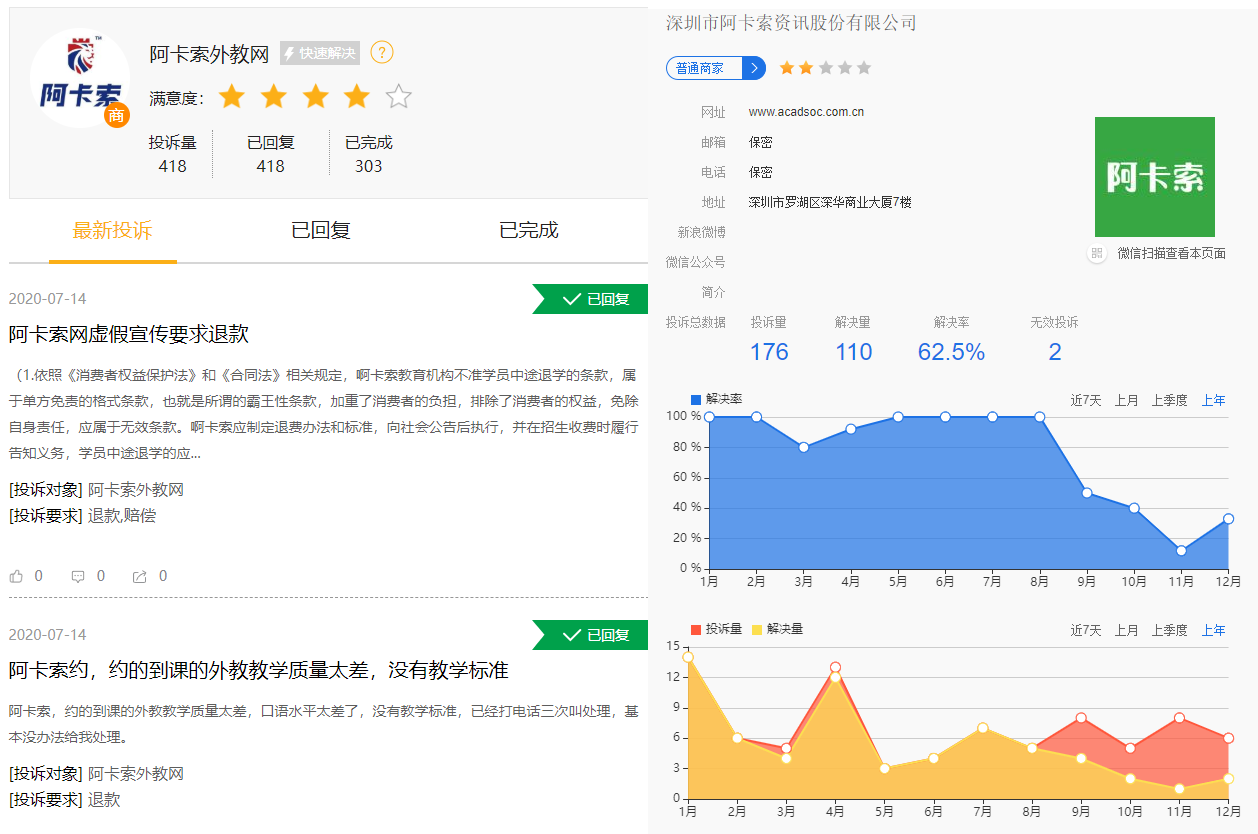This screenshot has width=1258, height=834.
Task: Click 阿卡索外教网 投诉对象 link under 虚假宣传 complaint
Action: click(136, 490)
